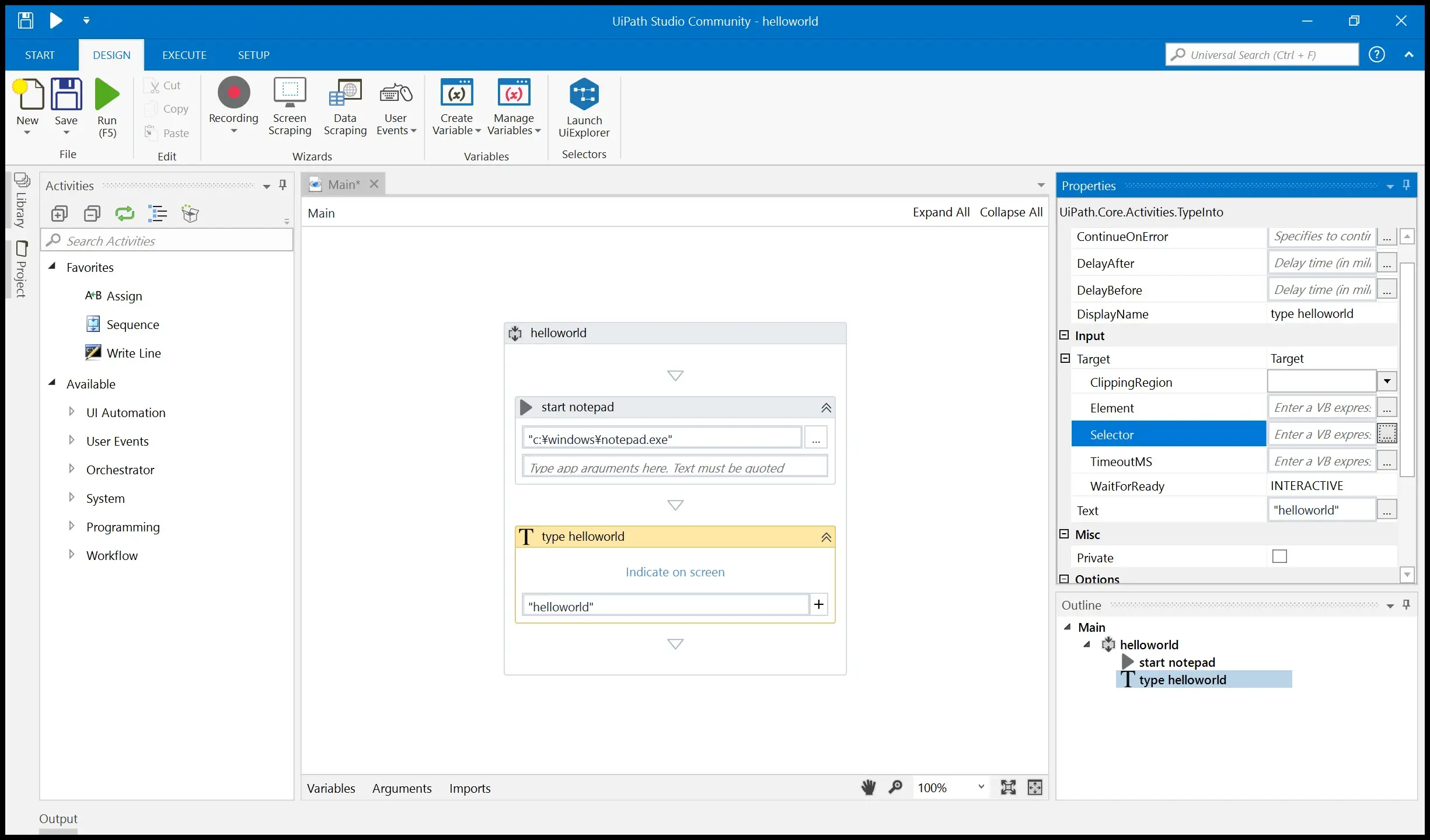The image size is (1430, 840).
Task: Activate the pan hand tool
Action: pos(869,788)
